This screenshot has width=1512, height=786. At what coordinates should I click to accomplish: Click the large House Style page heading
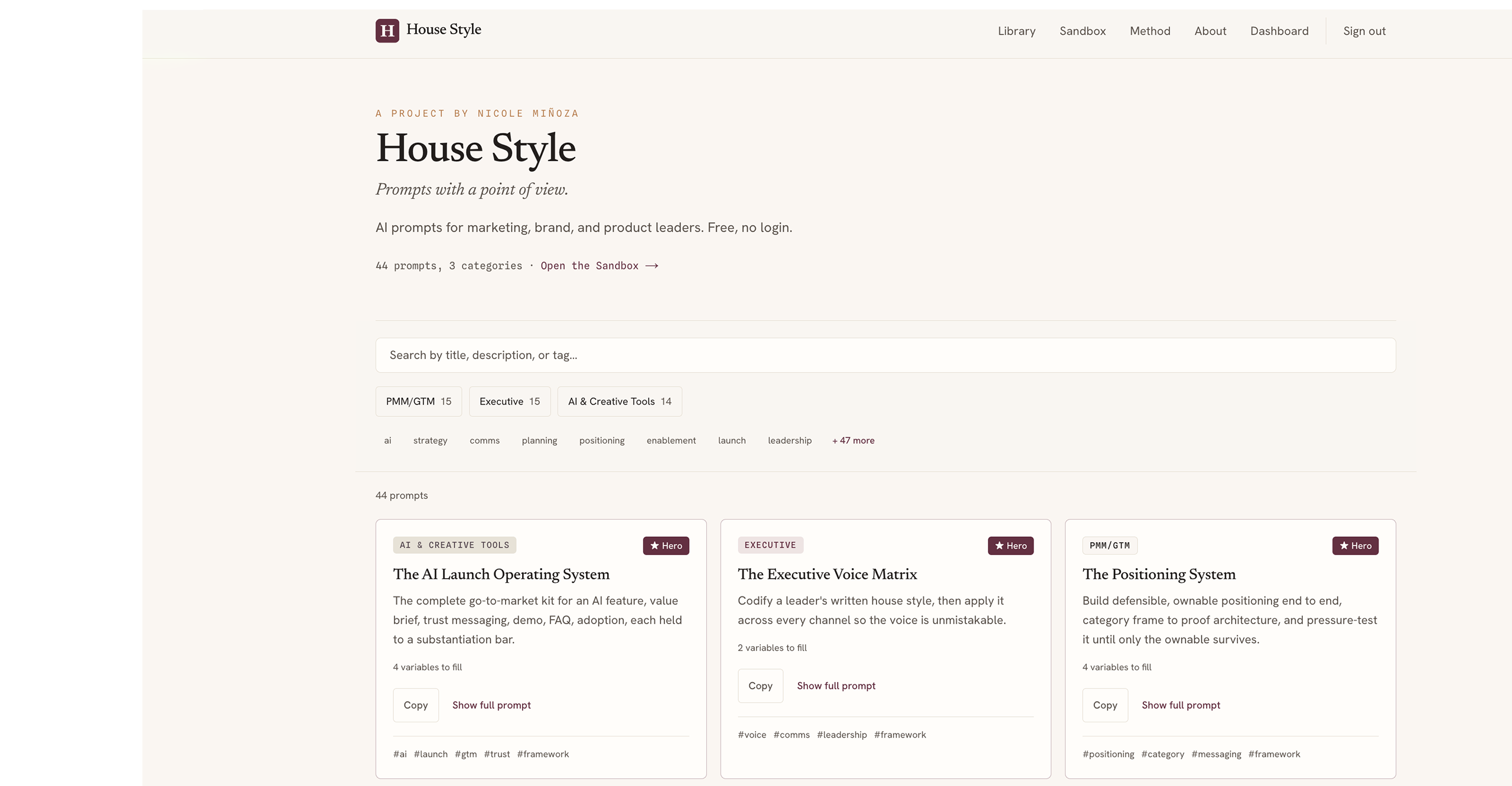pyautogui.click(x=475, y=148)
